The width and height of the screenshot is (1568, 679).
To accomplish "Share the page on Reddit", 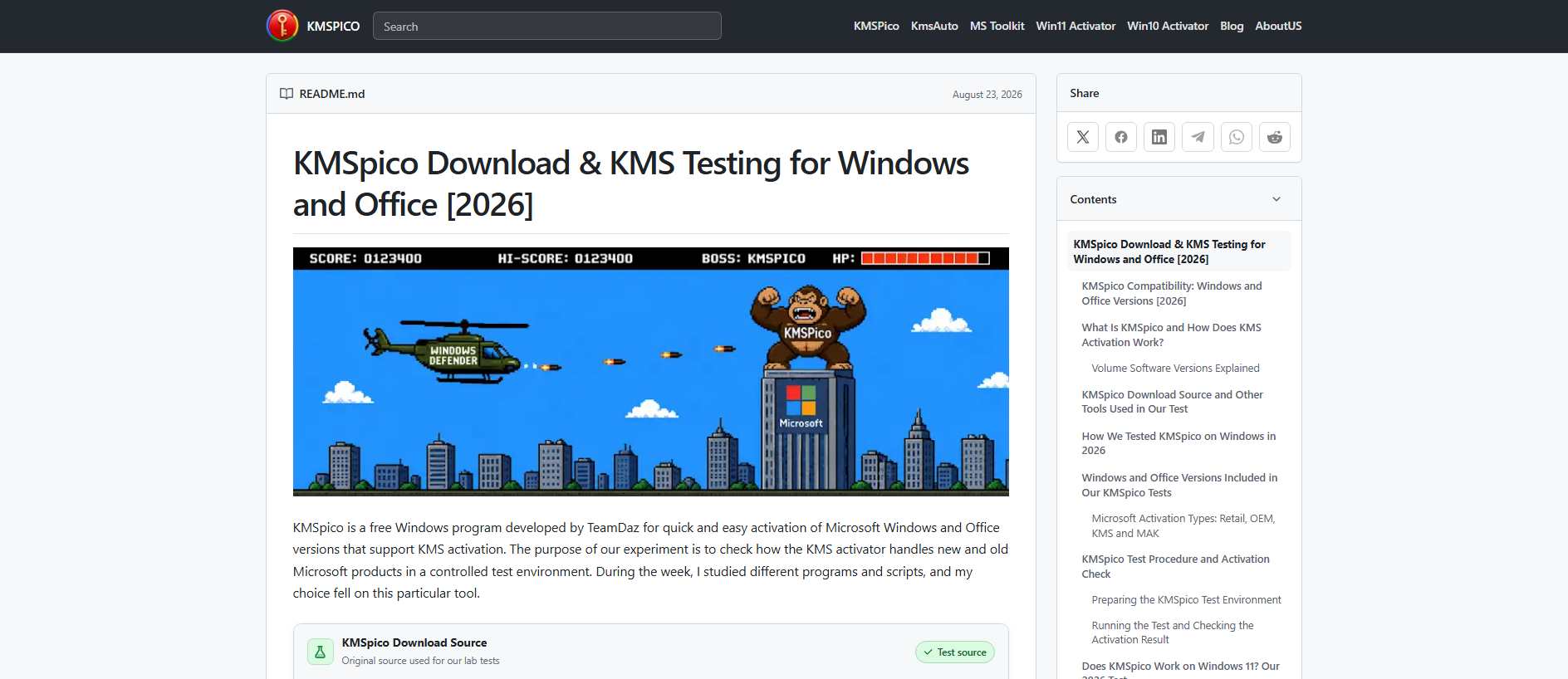I will (1275, 137).
